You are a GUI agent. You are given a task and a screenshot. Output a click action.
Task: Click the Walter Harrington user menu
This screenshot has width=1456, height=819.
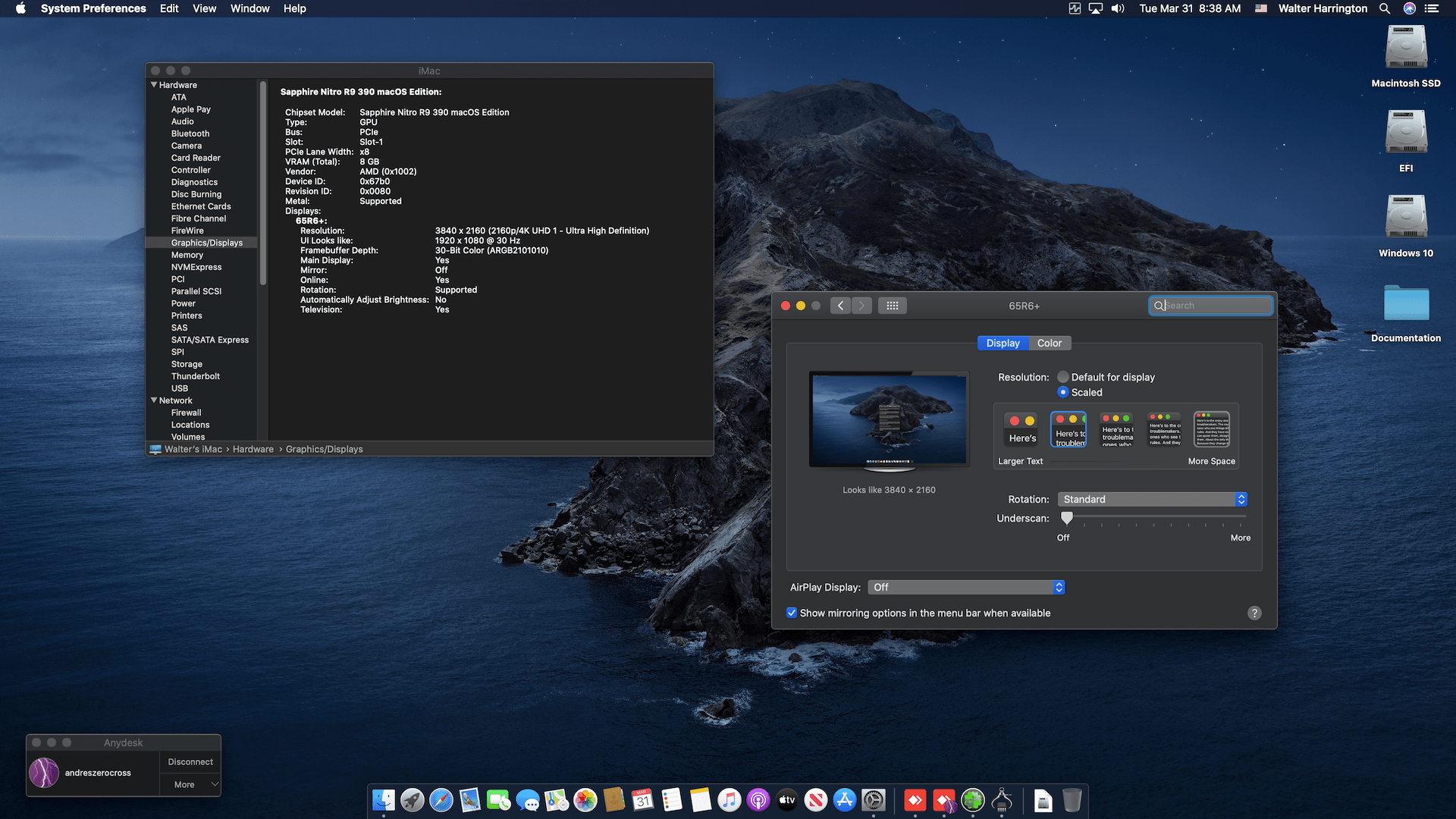(x=1323, y=8)
